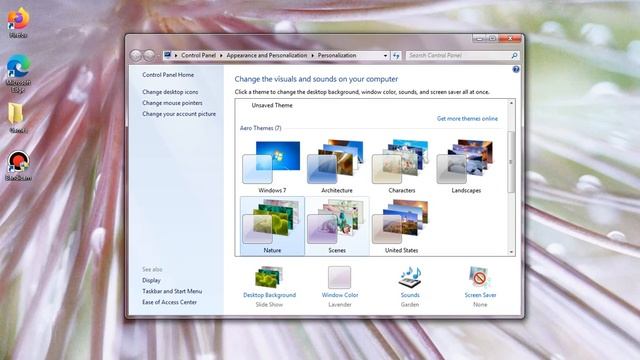
Task: Open the blue Help question mark
Action: [516, 69]
